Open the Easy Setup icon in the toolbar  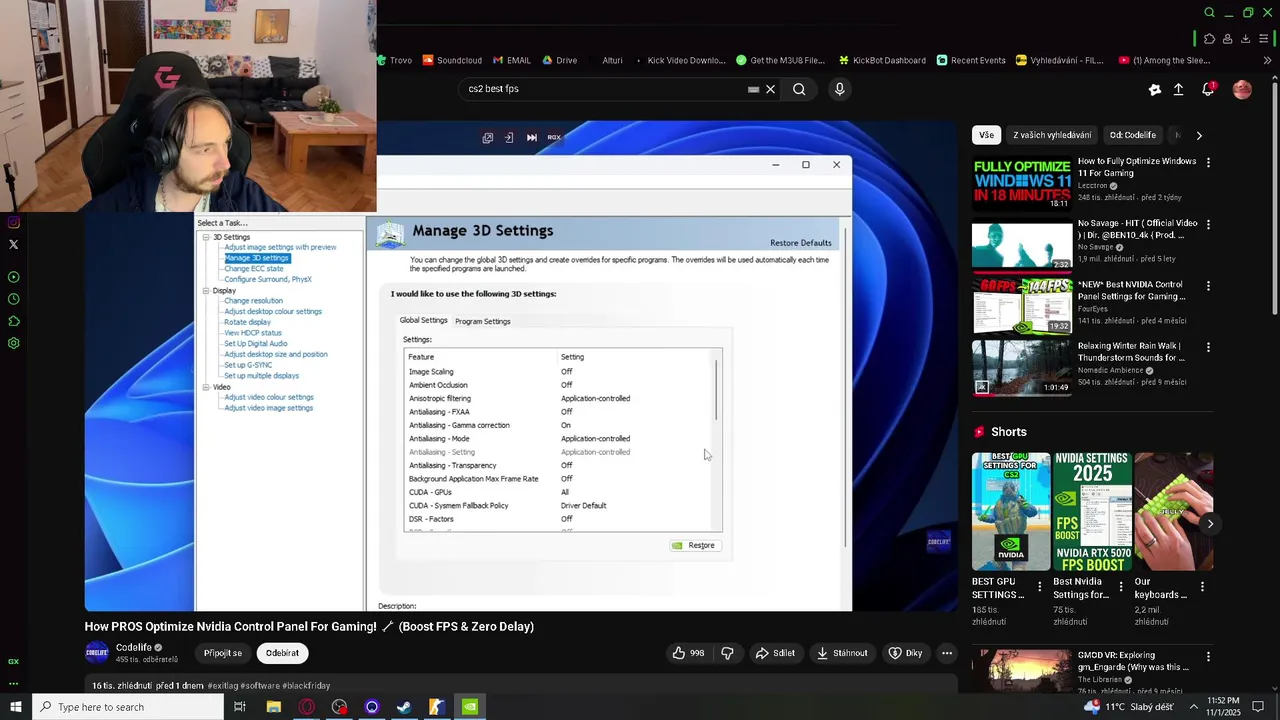coord(1264,39)
